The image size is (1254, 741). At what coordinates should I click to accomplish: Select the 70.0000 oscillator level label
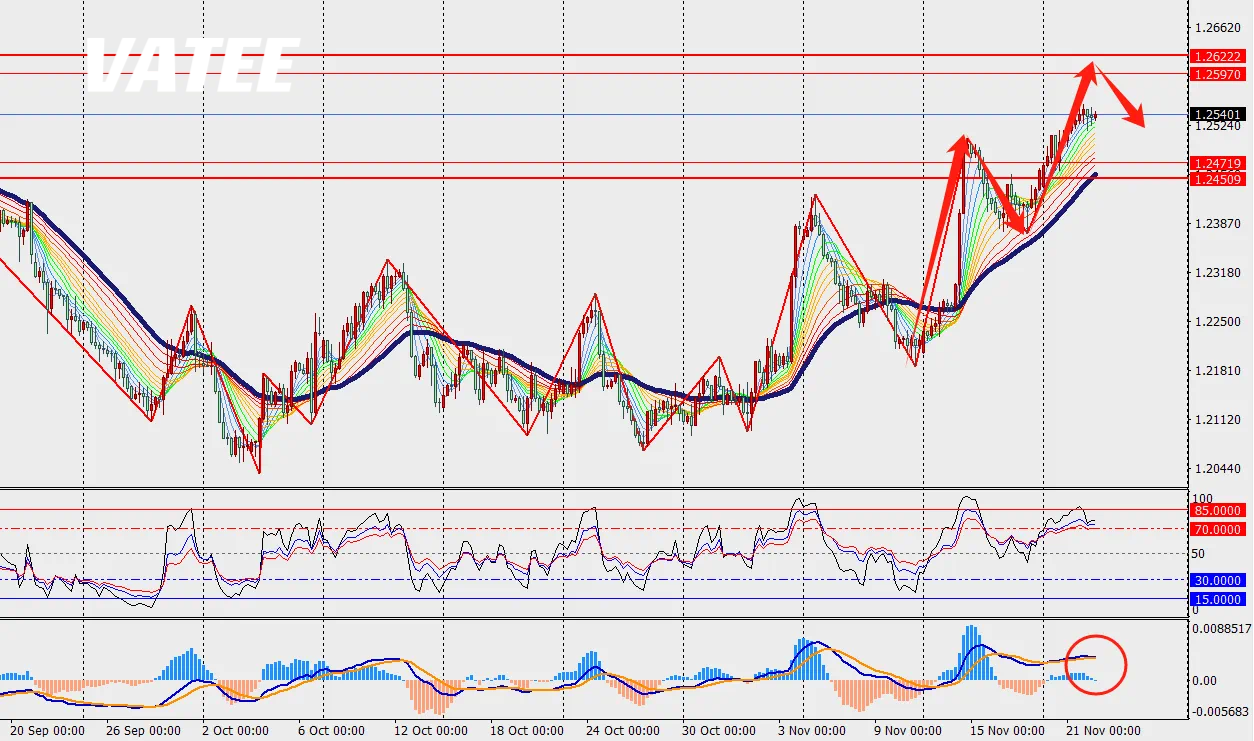click(1219, 528)
